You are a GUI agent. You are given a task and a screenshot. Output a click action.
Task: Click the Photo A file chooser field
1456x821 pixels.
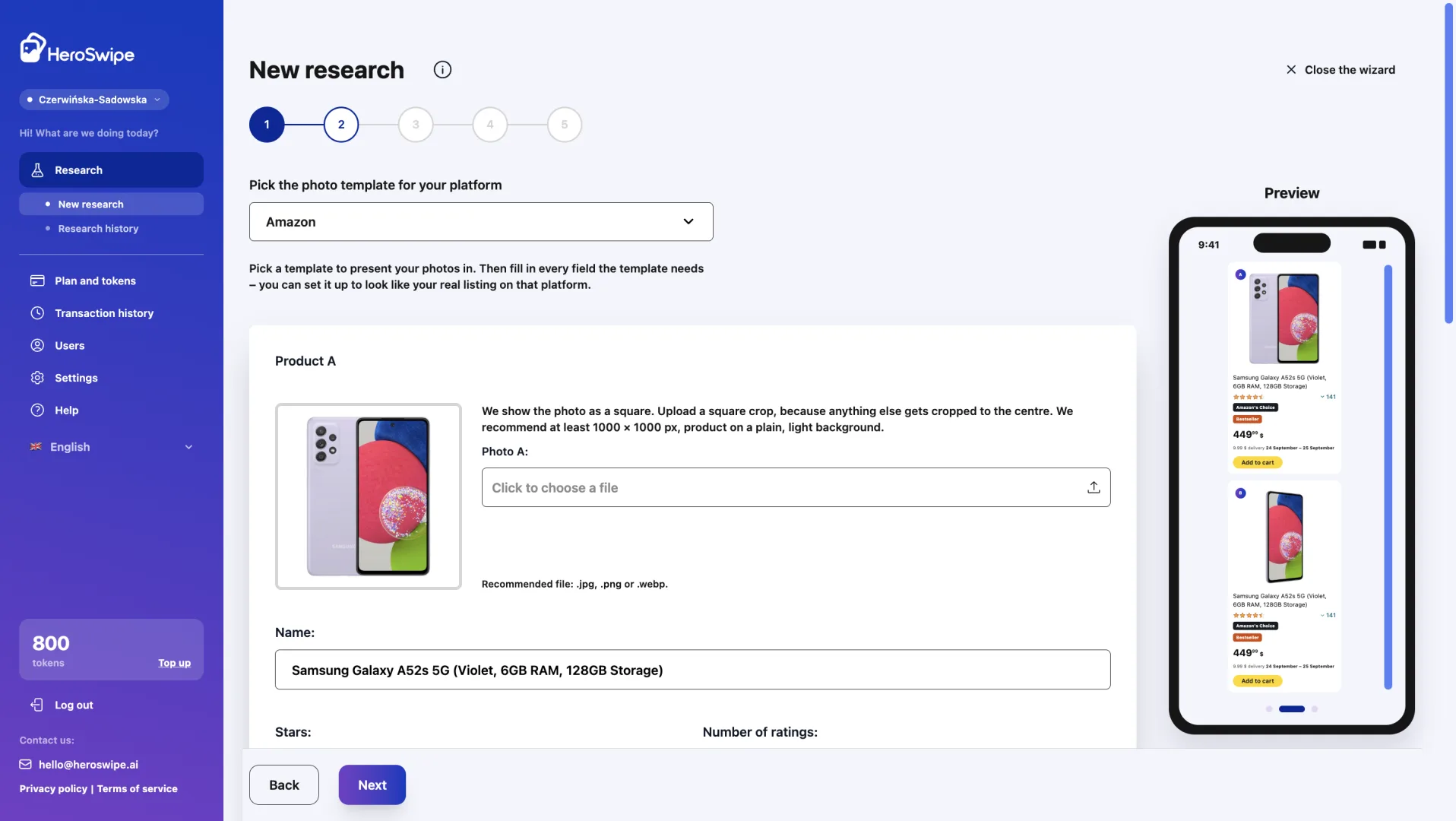point(796,487)
